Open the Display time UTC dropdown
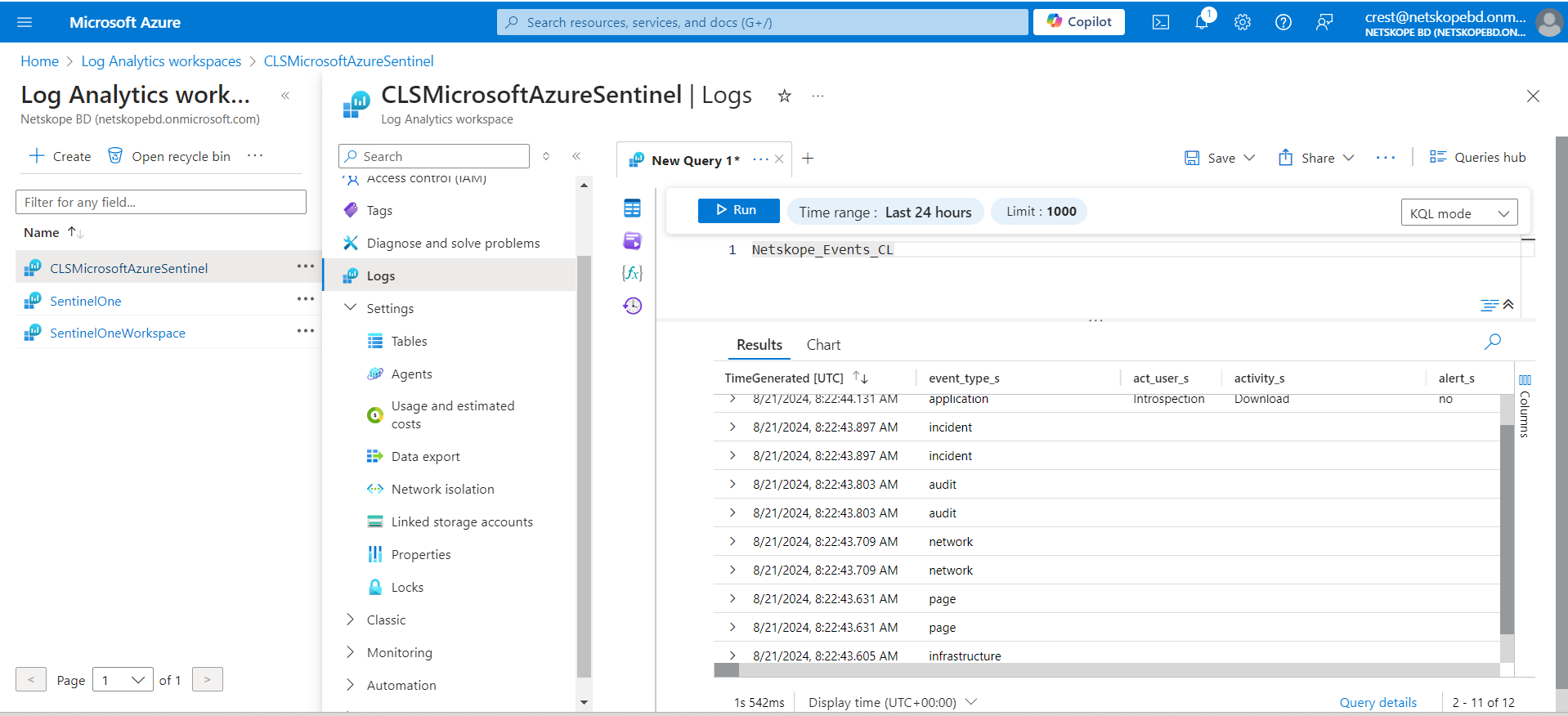This screenshot has height=716, width=1568. [893, 702]
